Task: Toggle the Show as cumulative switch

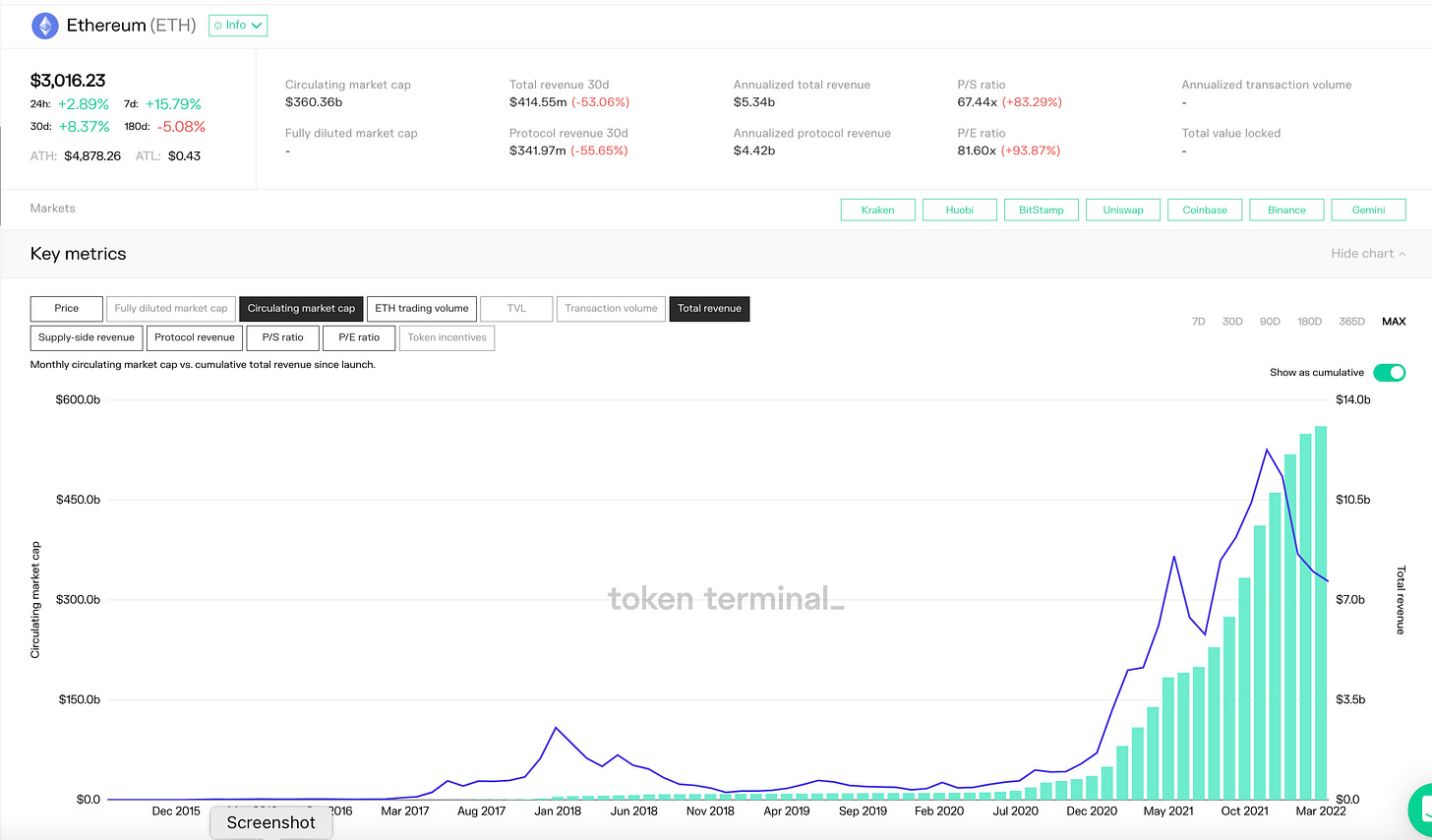Action: point(1389,373)
